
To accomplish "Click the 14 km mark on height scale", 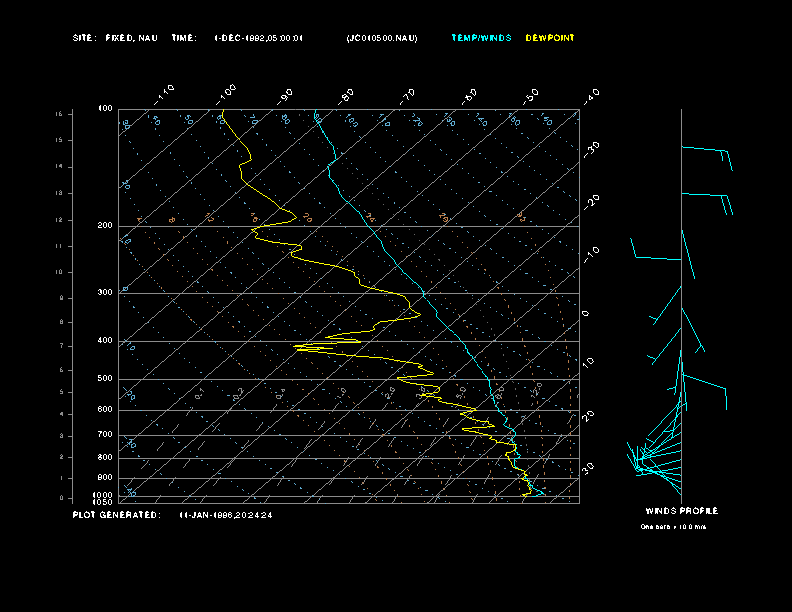I will (59, 166).
